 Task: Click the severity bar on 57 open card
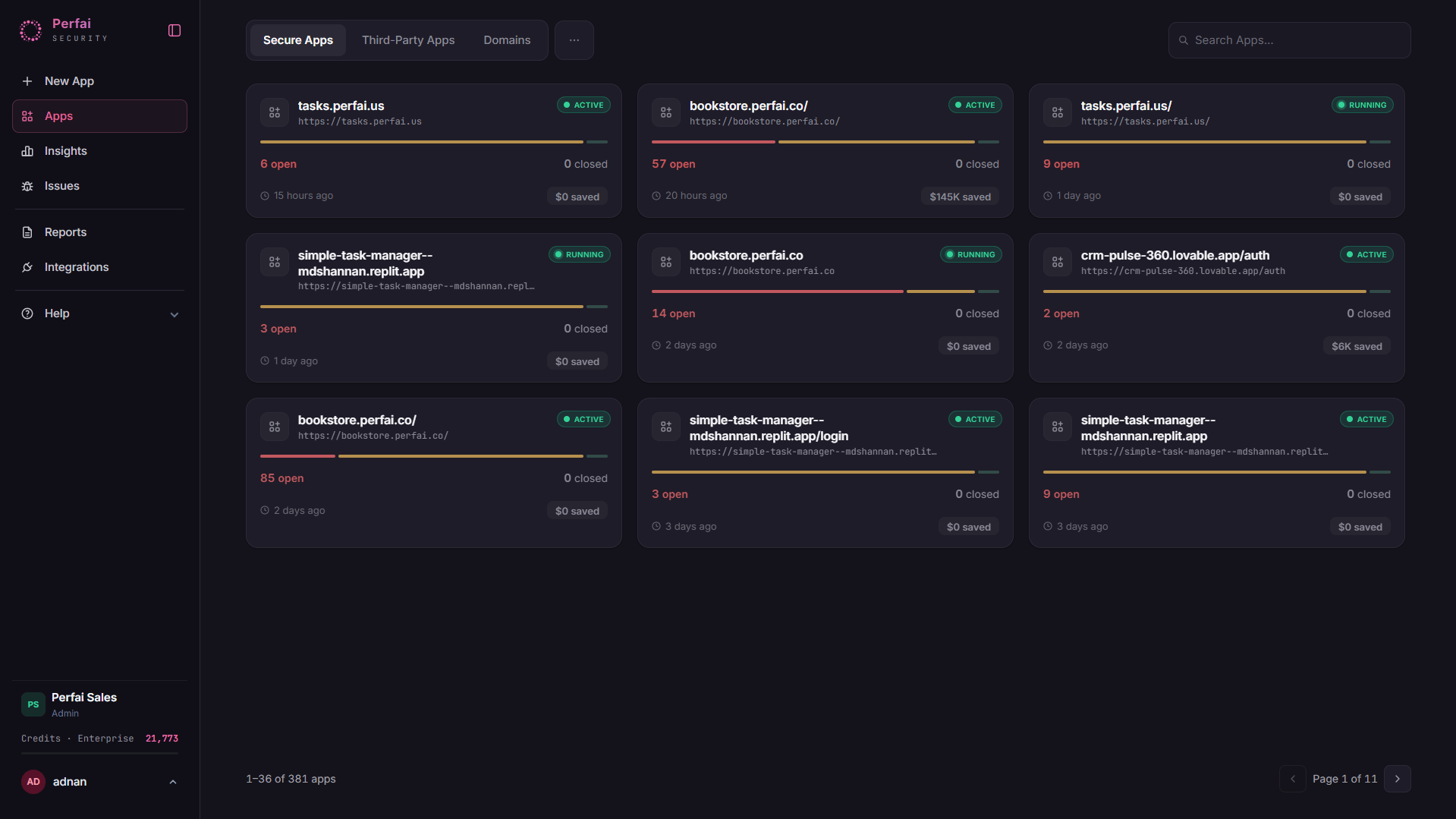(825, 142)
